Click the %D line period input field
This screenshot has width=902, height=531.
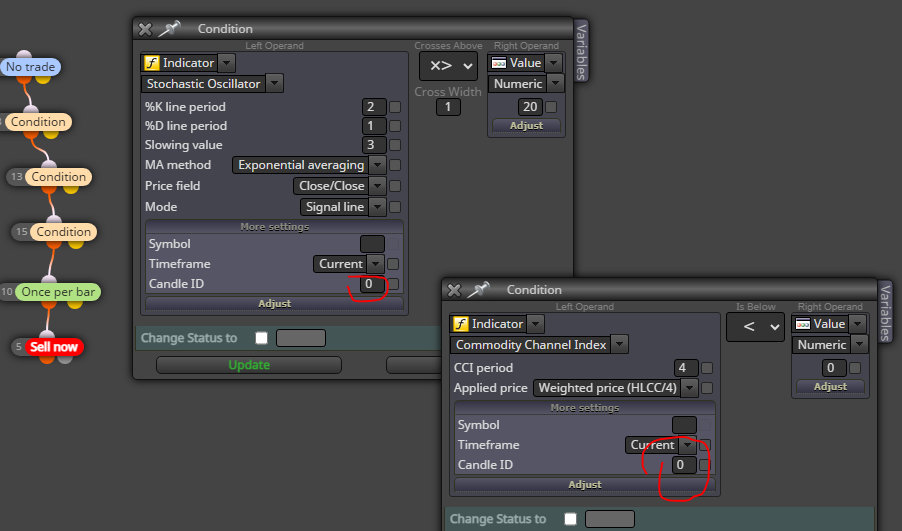373,126
